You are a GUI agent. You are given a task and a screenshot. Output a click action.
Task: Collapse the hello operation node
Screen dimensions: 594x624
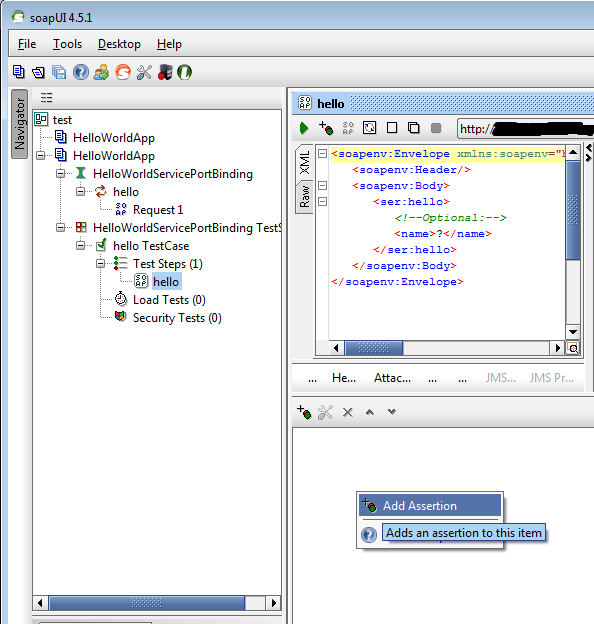click(80, 191)
